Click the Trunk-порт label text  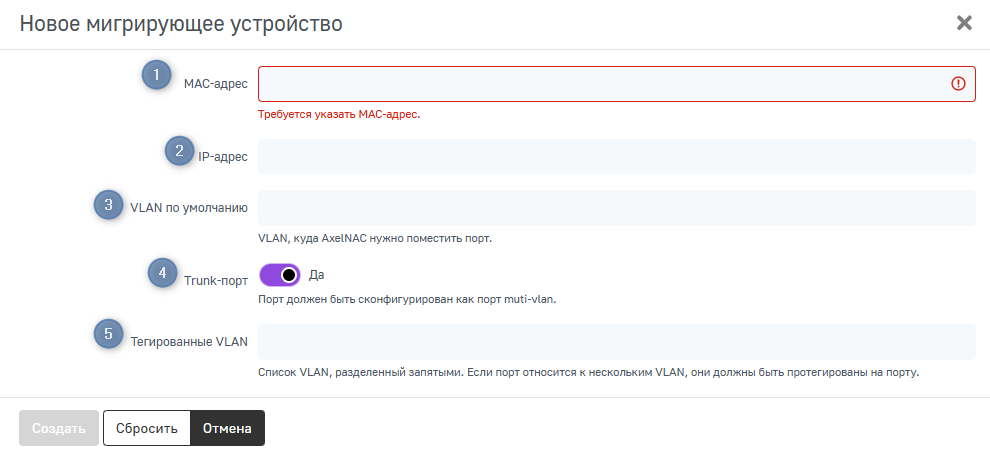coord(216,281)
